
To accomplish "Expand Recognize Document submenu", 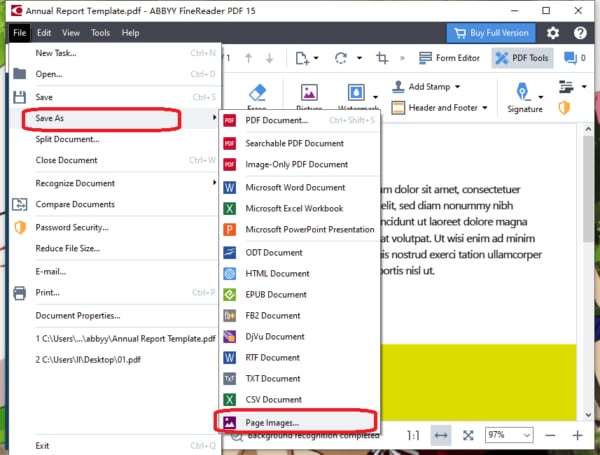I will (115, 183).
